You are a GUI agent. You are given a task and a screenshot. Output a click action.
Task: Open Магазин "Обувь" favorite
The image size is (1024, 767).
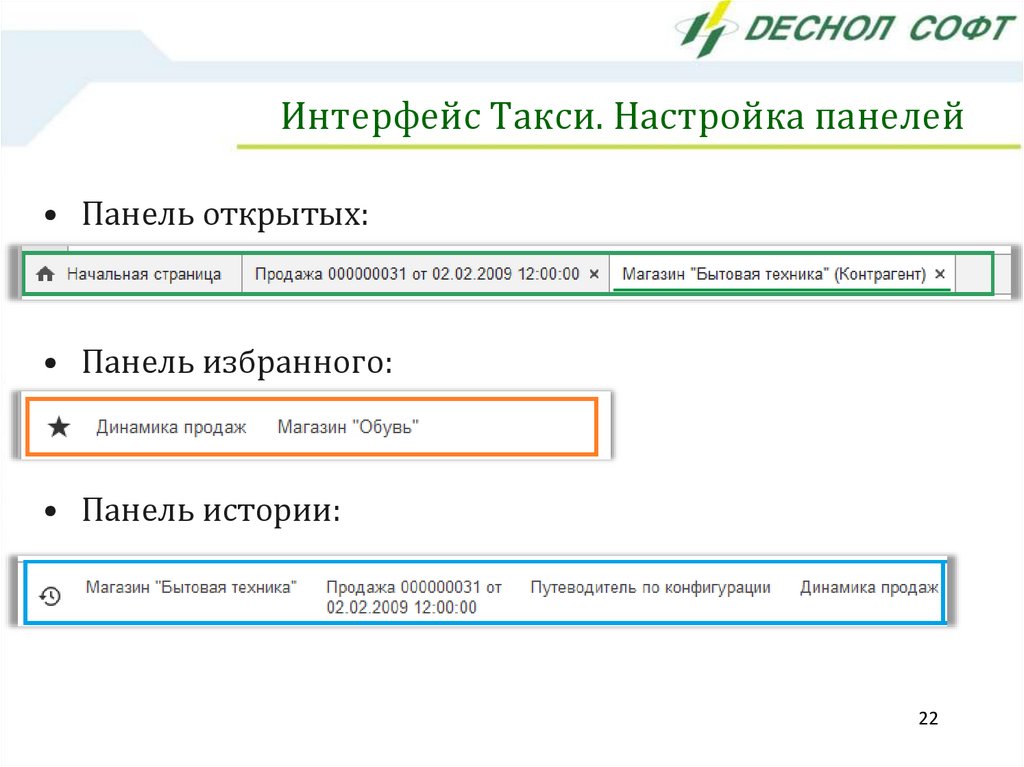[x=348, y=427]
